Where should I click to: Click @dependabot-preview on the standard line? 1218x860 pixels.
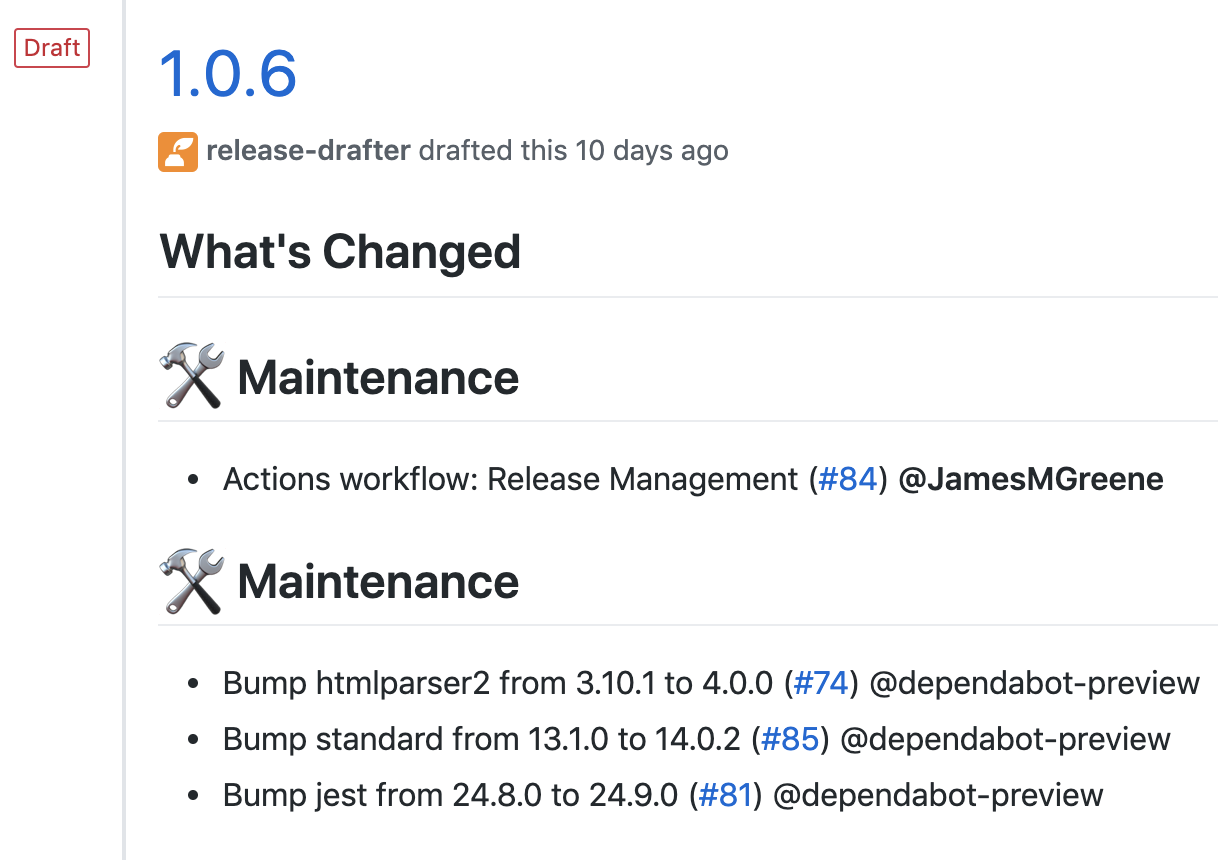(x=1005, y=739)
